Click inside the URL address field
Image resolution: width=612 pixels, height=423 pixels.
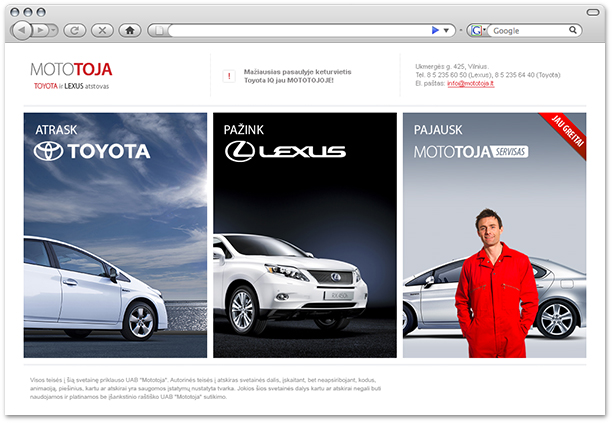tap(299, 30)
